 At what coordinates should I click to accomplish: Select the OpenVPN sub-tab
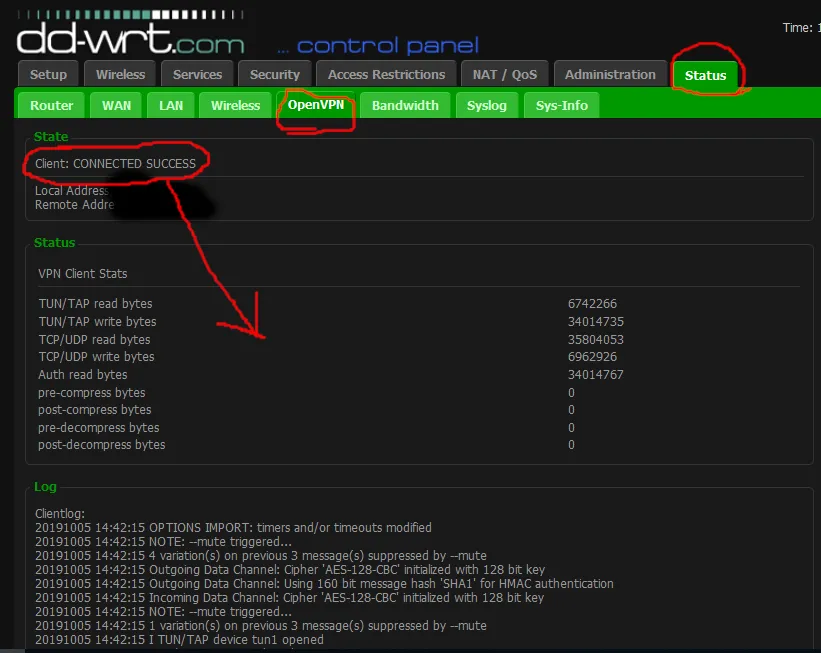tap(316, 105)
